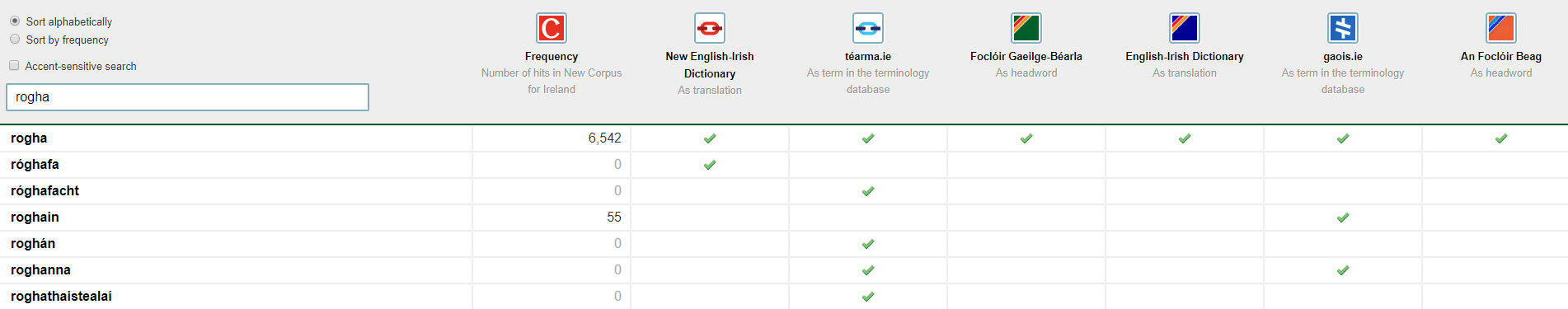Viewport: 1568px width, 309px height.
Task: Click the English-Irish Dictionary icon
Action: click(1185, 28)
